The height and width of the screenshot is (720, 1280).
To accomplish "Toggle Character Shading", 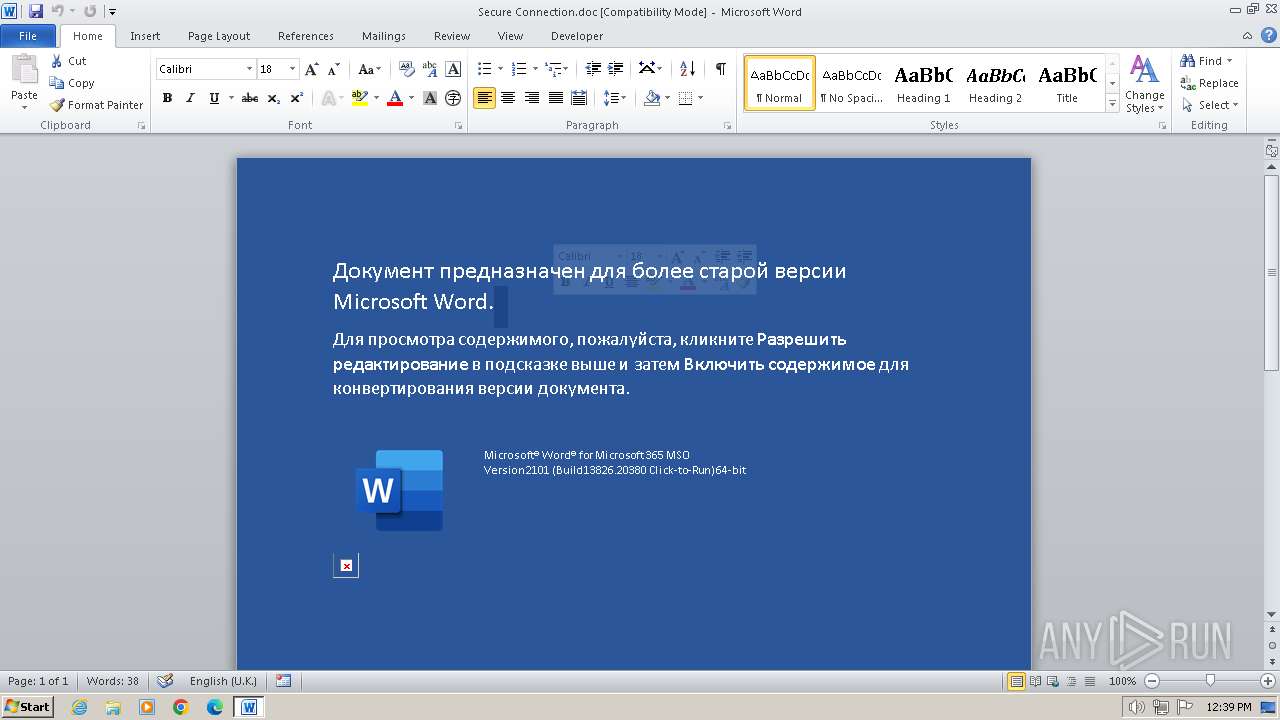I will (x=430, y=98).
